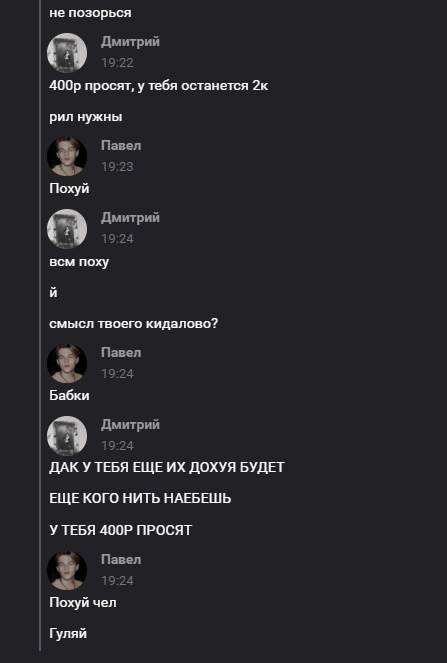Screen dimensions: 447x663
Task: Select message 'У ТЕБЯ 400Р ПРОСЯТ'
Action: point(121,530)
